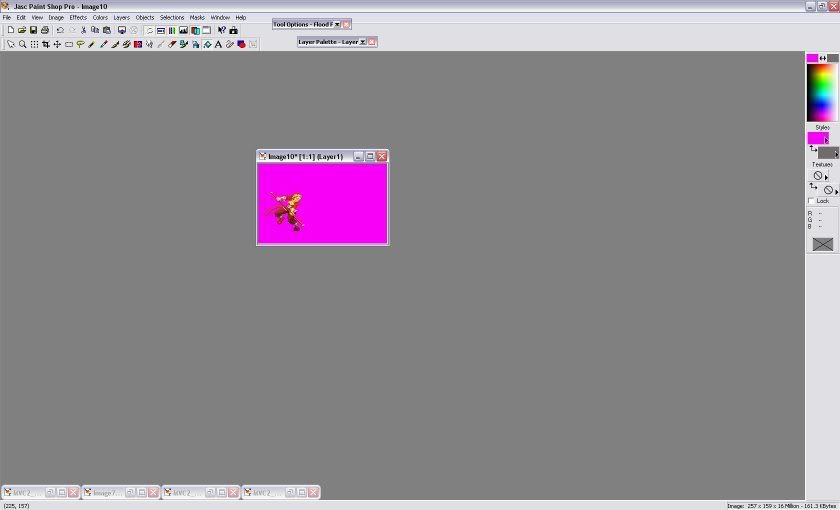Start the Full Screen Preview

pyautogui.click(x=122, y=31)
